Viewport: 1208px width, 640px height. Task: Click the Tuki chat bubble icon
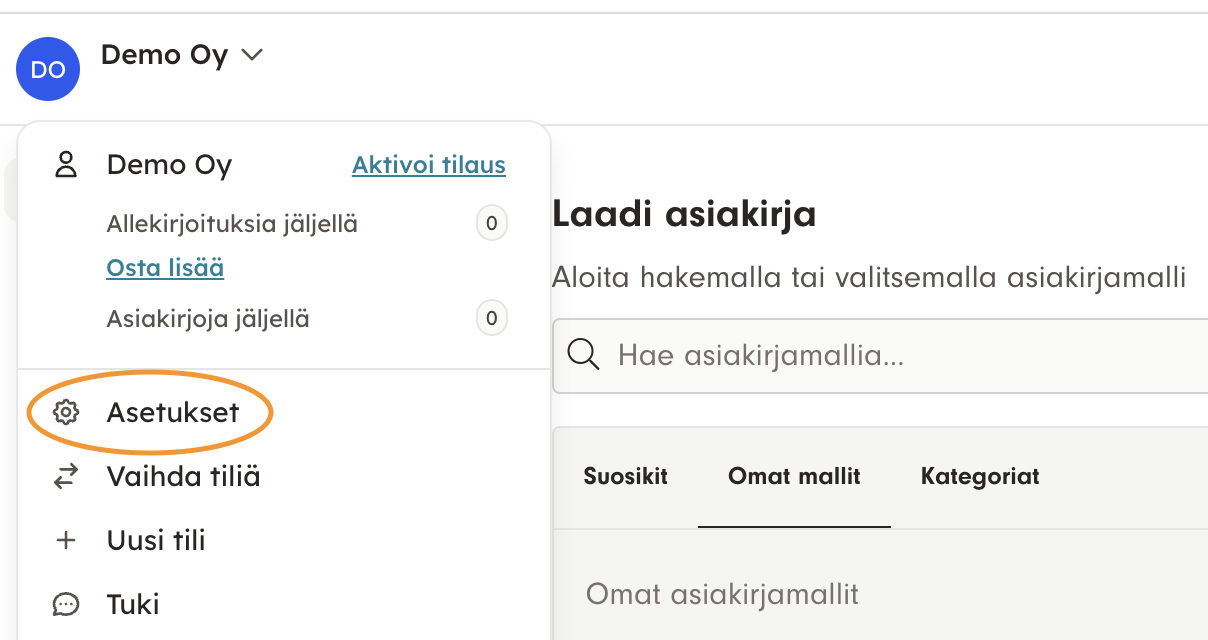(x=66, y=605)
